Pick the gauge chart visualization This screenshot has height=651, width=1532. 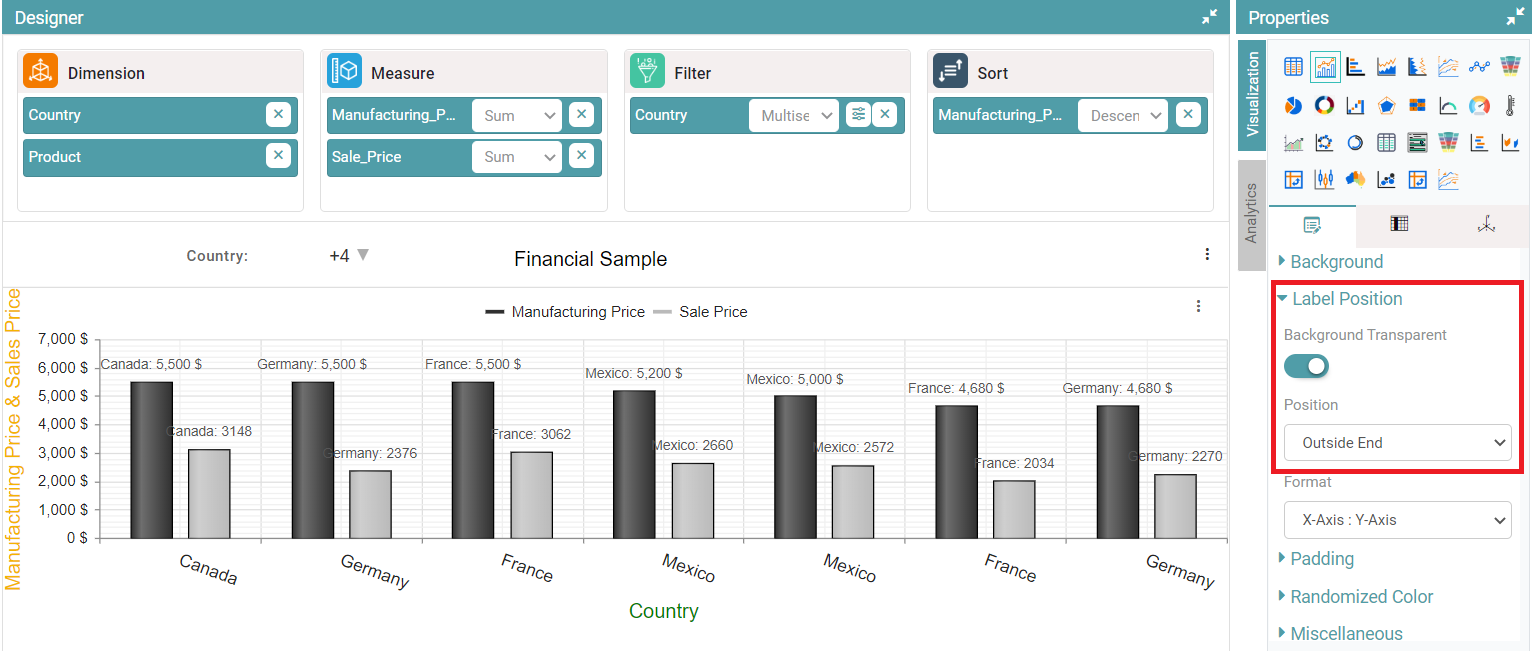coord(1479,105)
